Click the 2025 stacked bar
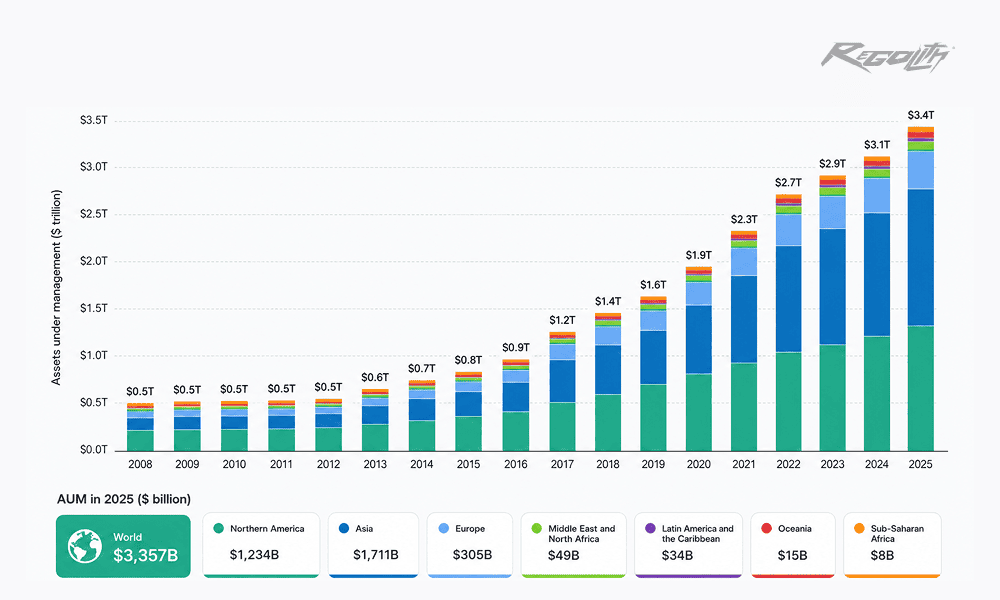This screenshot has height=600, width=1000. tap(920, 289)
